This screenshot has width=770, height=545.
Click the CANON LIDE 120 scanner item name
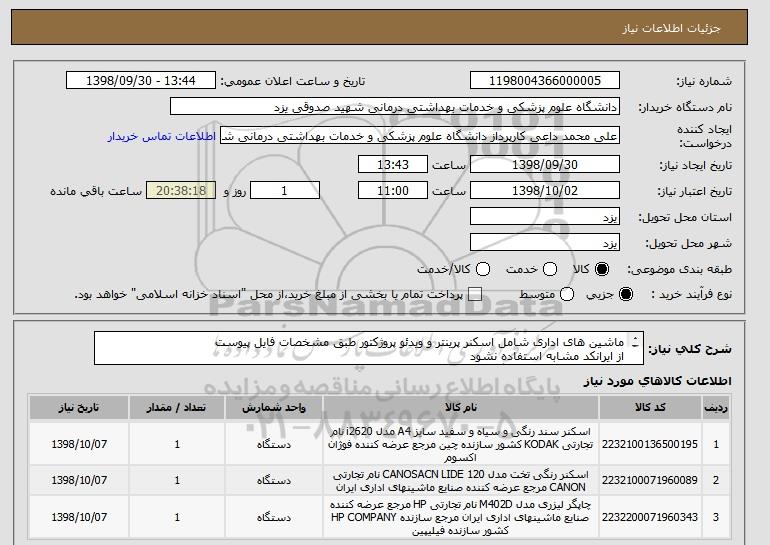[x=461, y=481]
